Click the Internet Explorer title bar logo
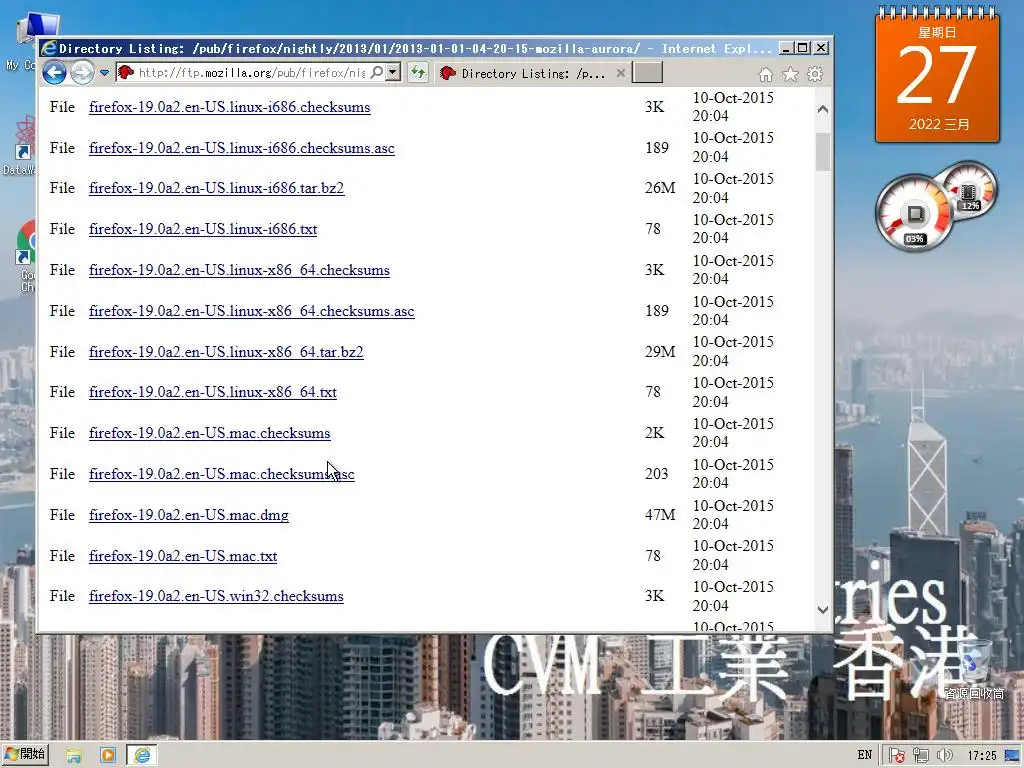1024x768 pixels. (x=49, y=48)
